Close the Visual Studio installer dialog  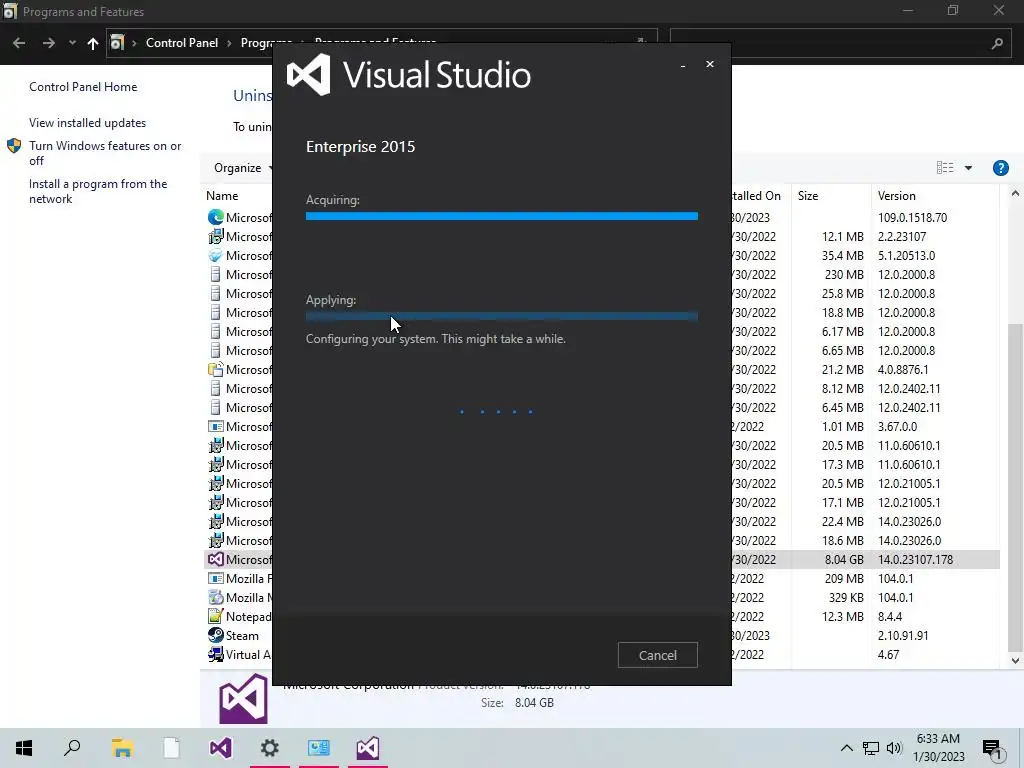point(710,64)
